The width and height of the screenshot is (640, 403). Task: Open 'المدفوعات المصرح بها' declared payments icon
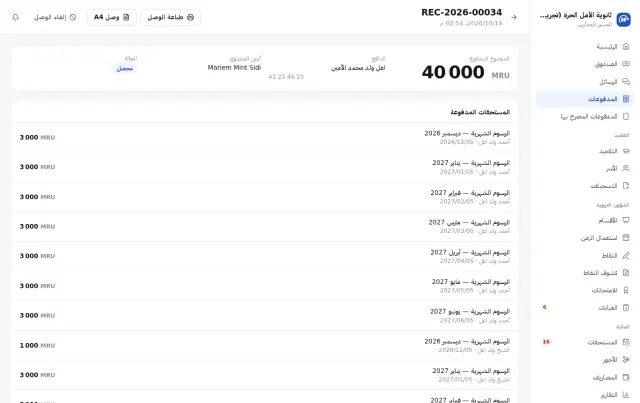[626, 116]
